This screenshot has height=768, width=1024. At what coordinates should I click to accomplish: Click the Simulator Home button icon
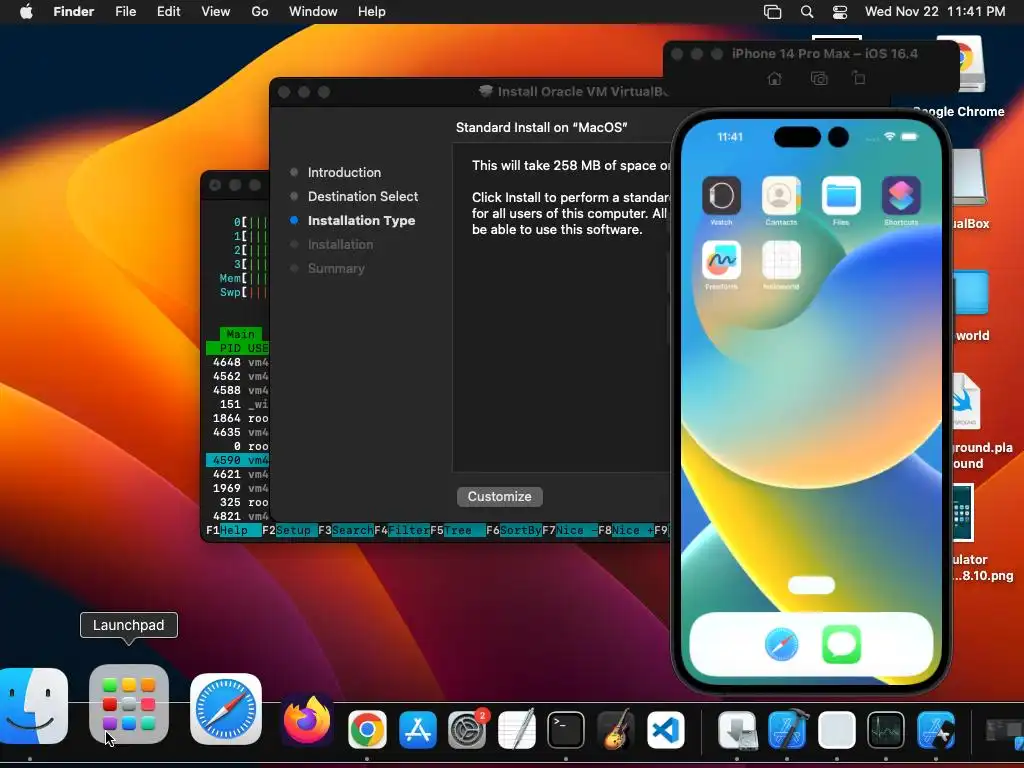coord(775,79)
